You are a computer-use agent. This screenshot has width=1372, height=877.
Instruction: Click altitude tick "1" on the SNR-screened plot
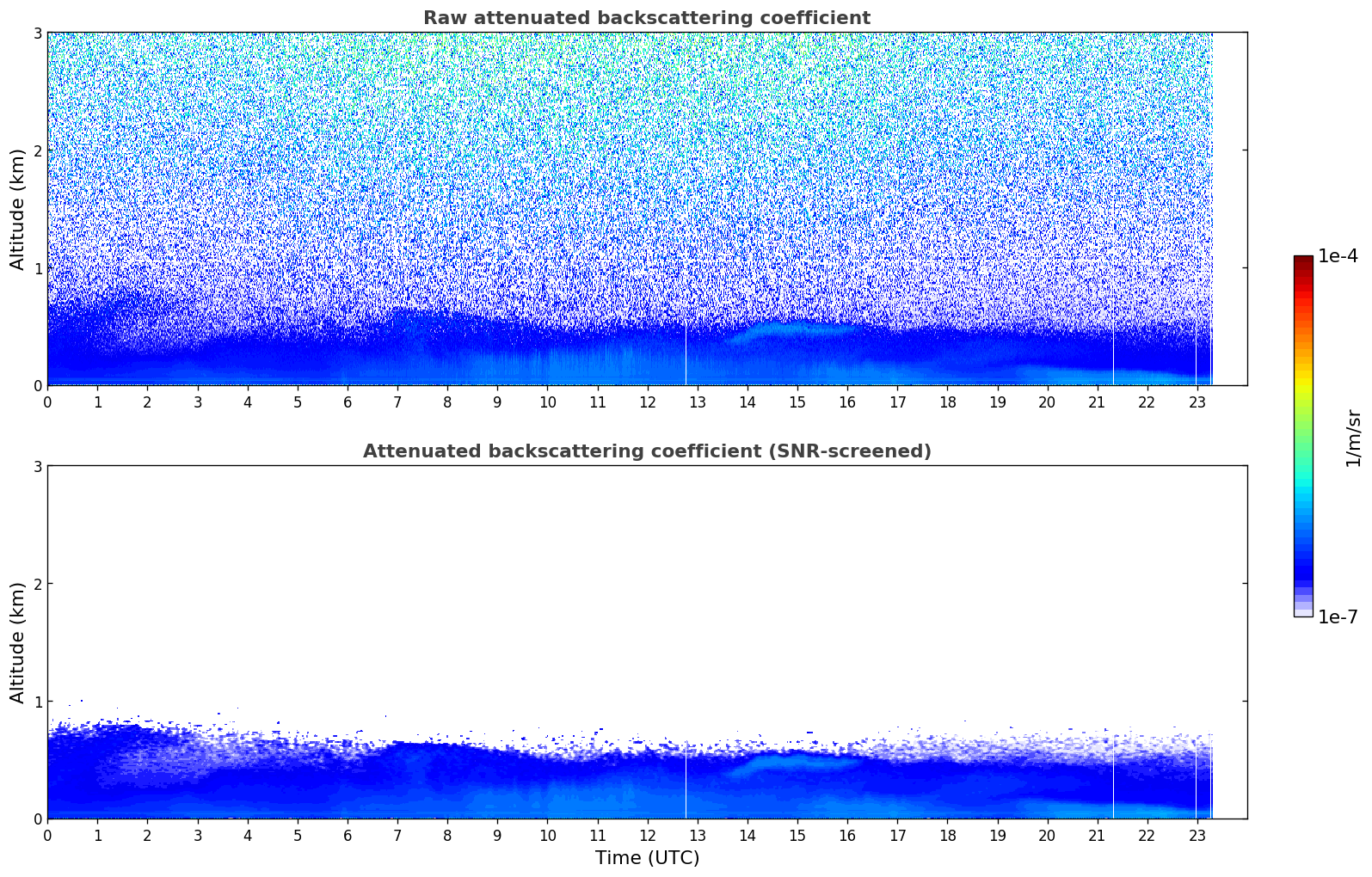[38, 702]
